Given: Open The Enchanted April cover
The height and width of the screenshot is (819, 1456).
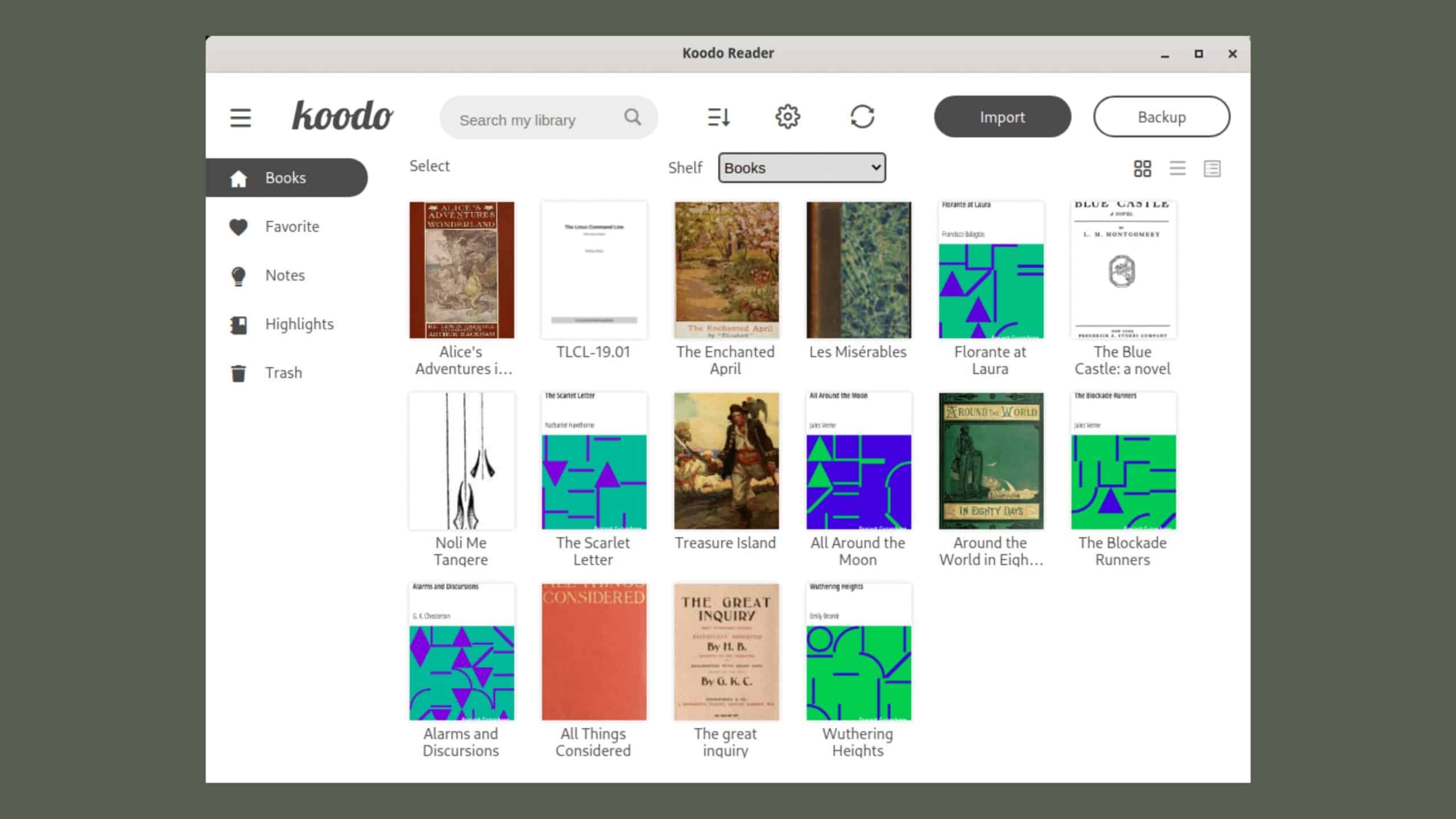Looking at the screenshot, I should [726, 270].
